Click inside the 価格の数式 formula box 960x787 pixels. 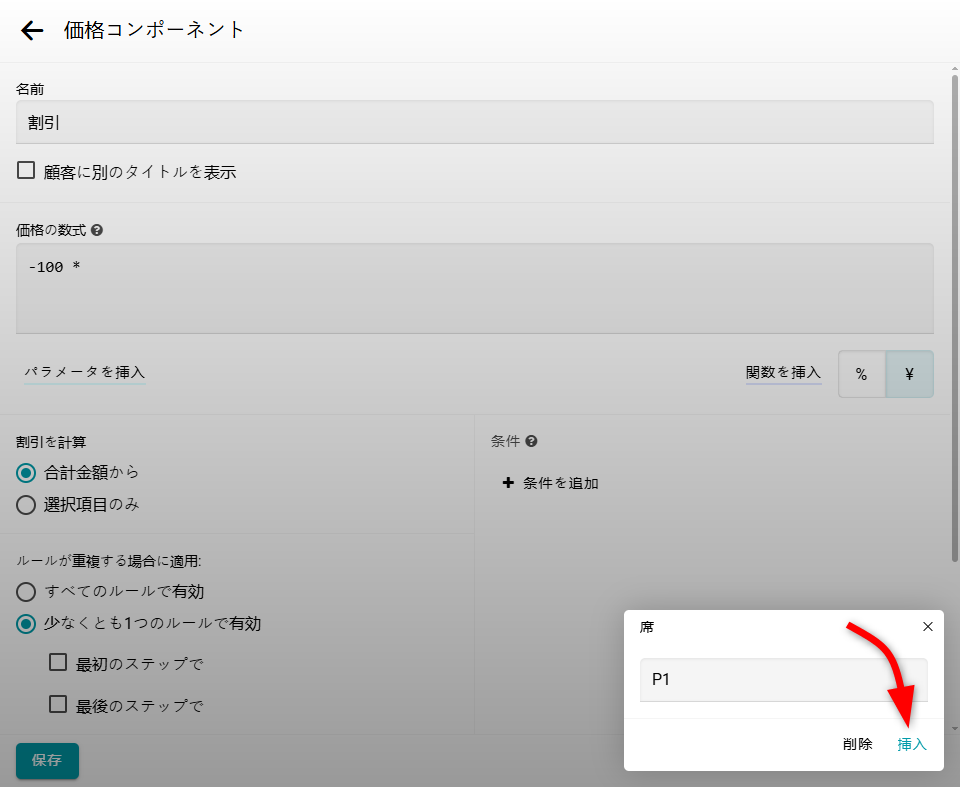474,288
